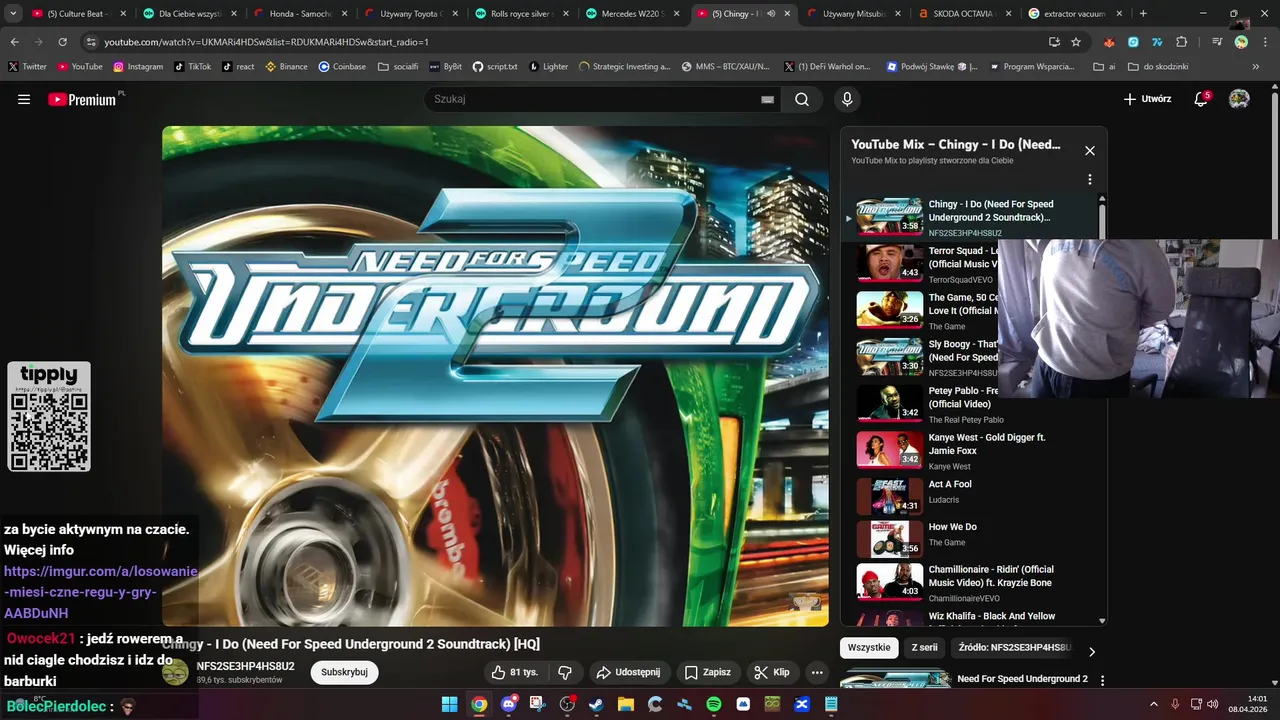Open the volume control in system tray

(x=1212, y=704)
